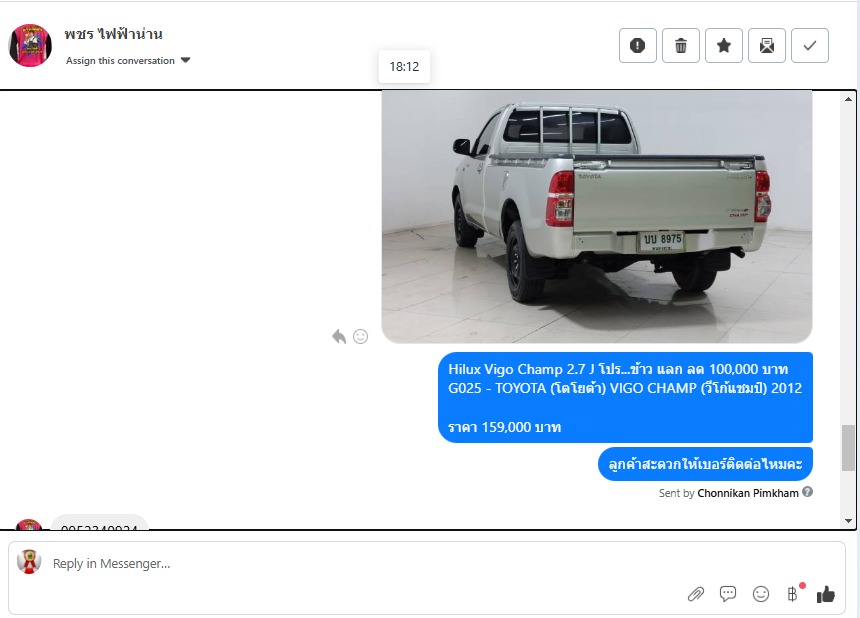Mark conversation as done checkmark
860x618 pixels.
(810, 46)
